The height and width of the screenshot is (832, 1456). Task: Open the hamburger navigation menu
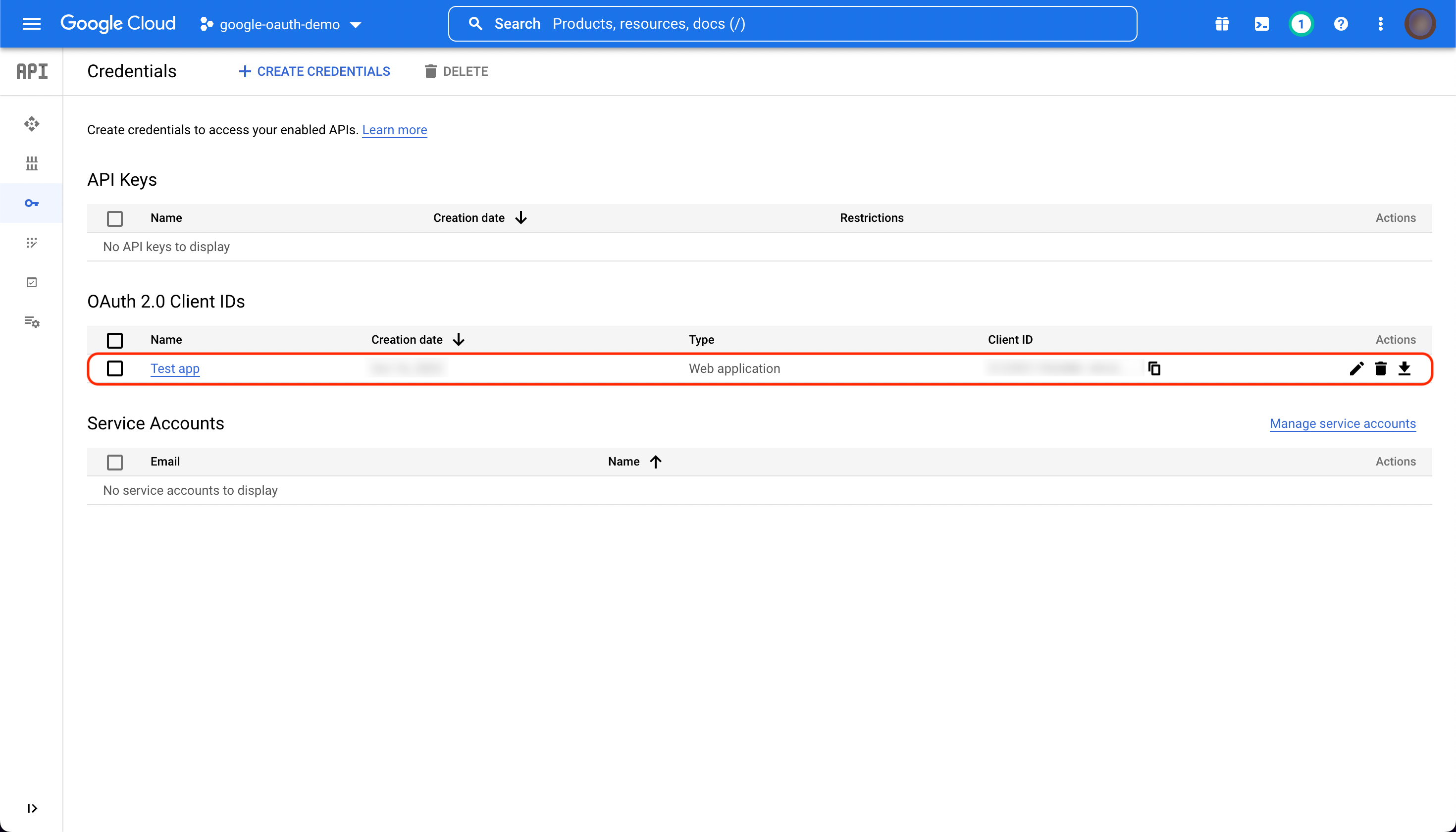click(31, 23)
